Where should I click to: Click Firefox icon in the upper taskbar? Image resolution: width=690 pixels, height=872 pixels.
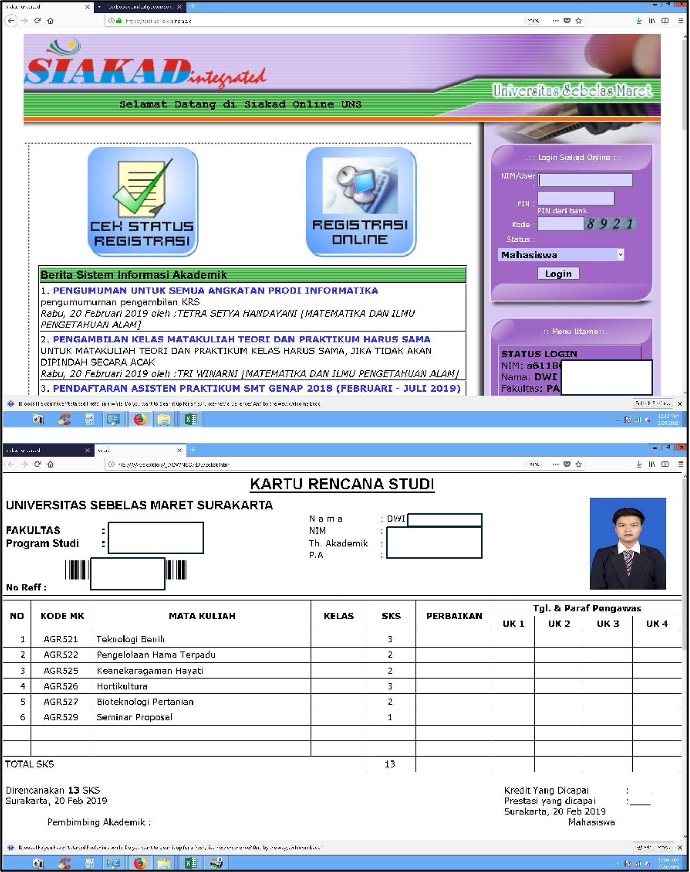tap(140, 419)
